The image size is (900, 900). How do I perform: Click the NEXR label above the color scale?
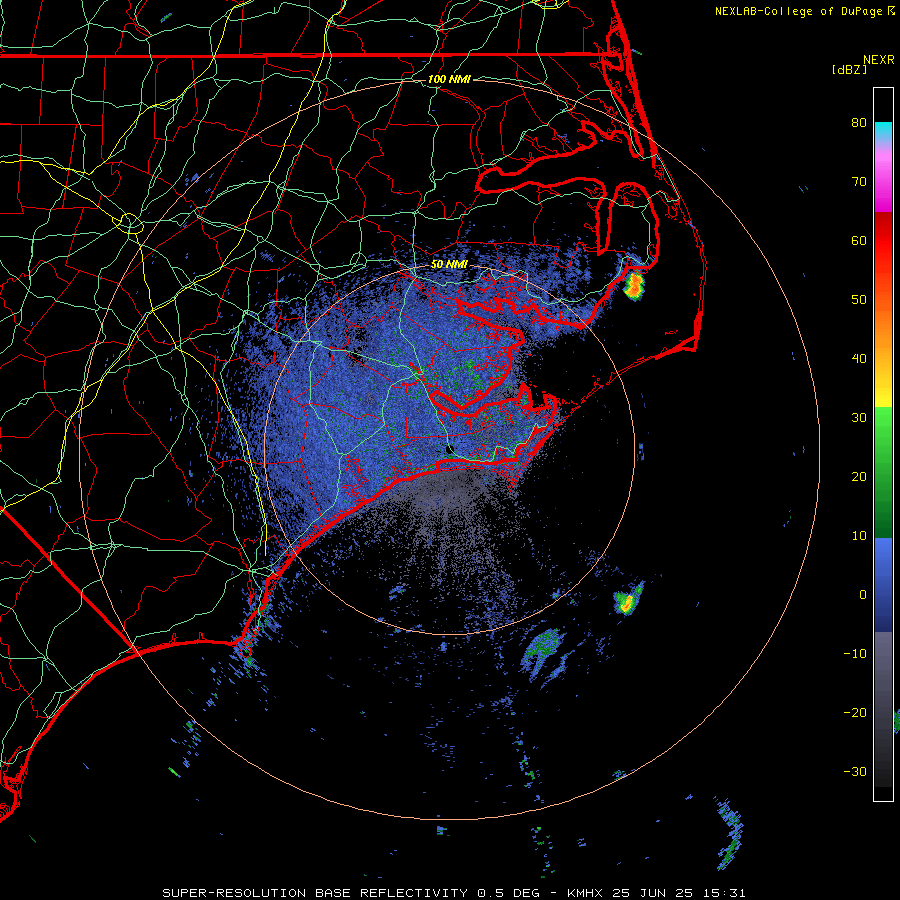(878, 60)
